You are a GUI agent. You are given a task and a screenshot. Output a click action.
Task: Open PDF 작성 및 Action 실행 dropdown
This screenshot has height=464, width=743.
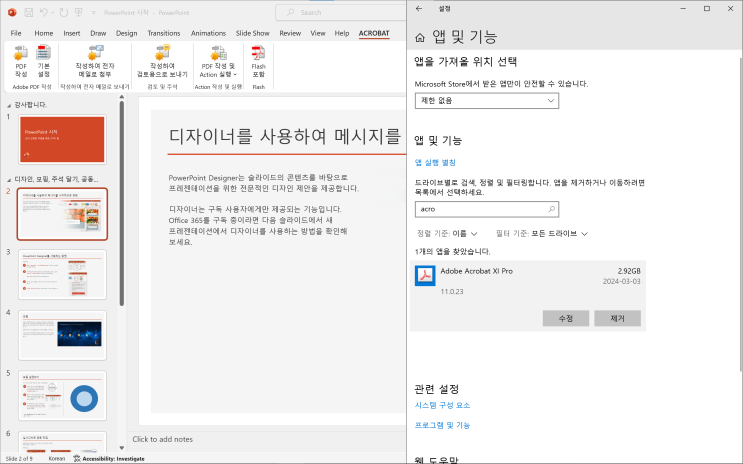(x=218, y=62)
